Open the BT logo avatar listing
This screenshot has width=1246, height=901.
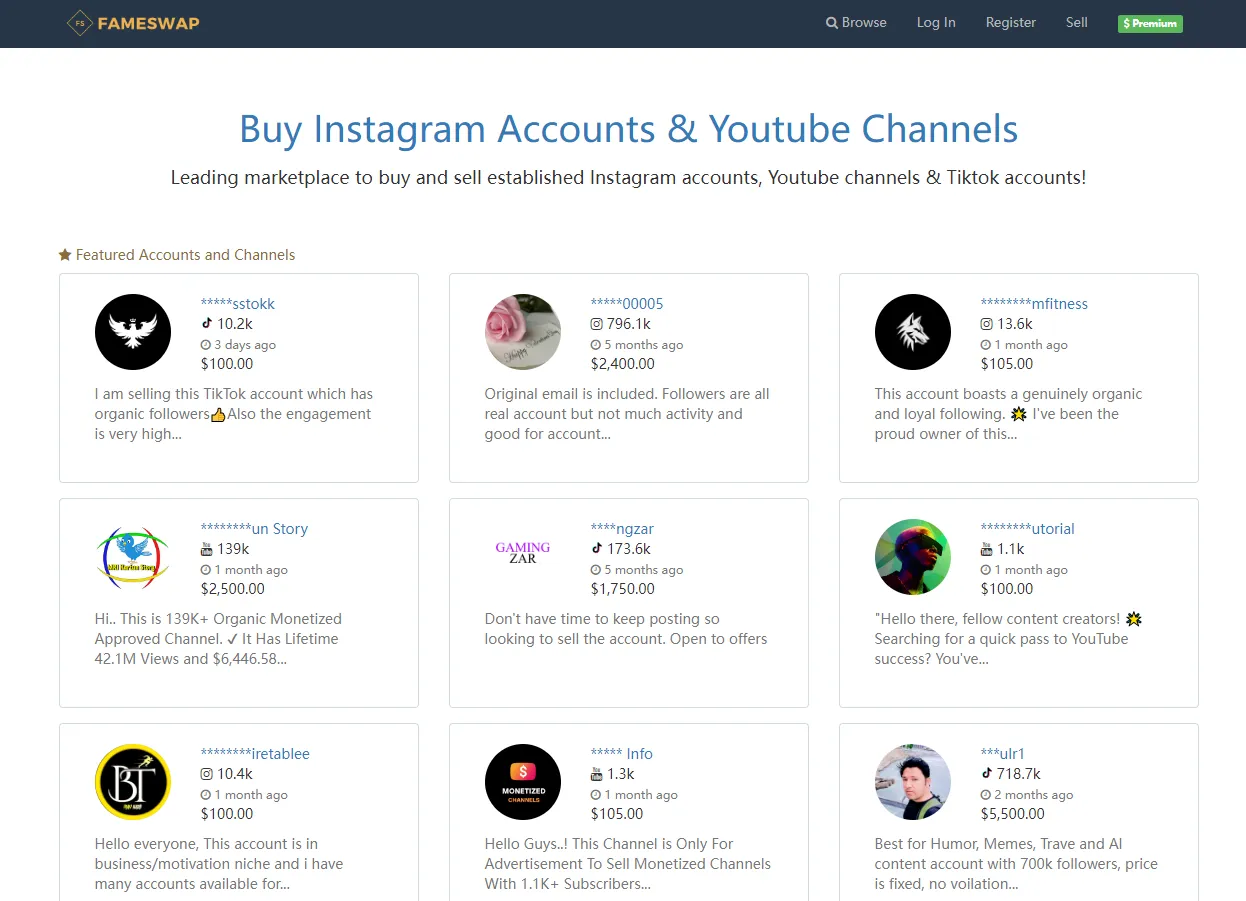[x=133, y=782]
